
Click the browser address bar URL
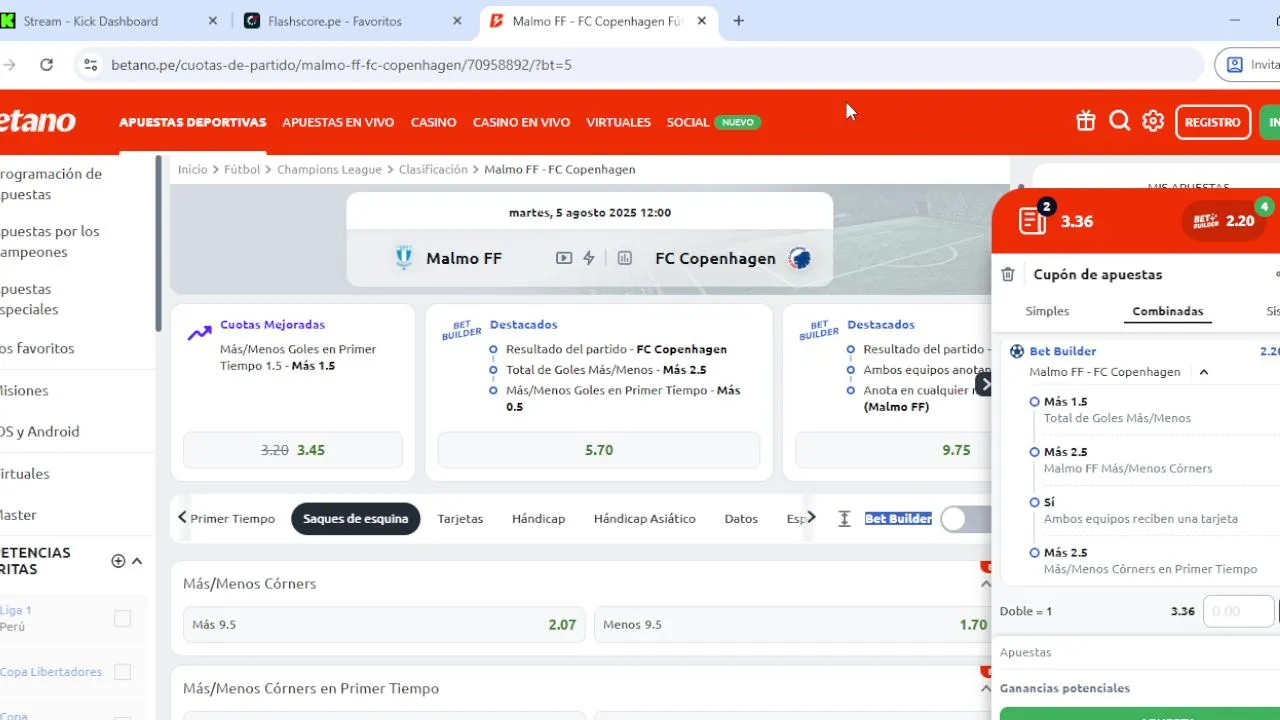tap(341, 65)
